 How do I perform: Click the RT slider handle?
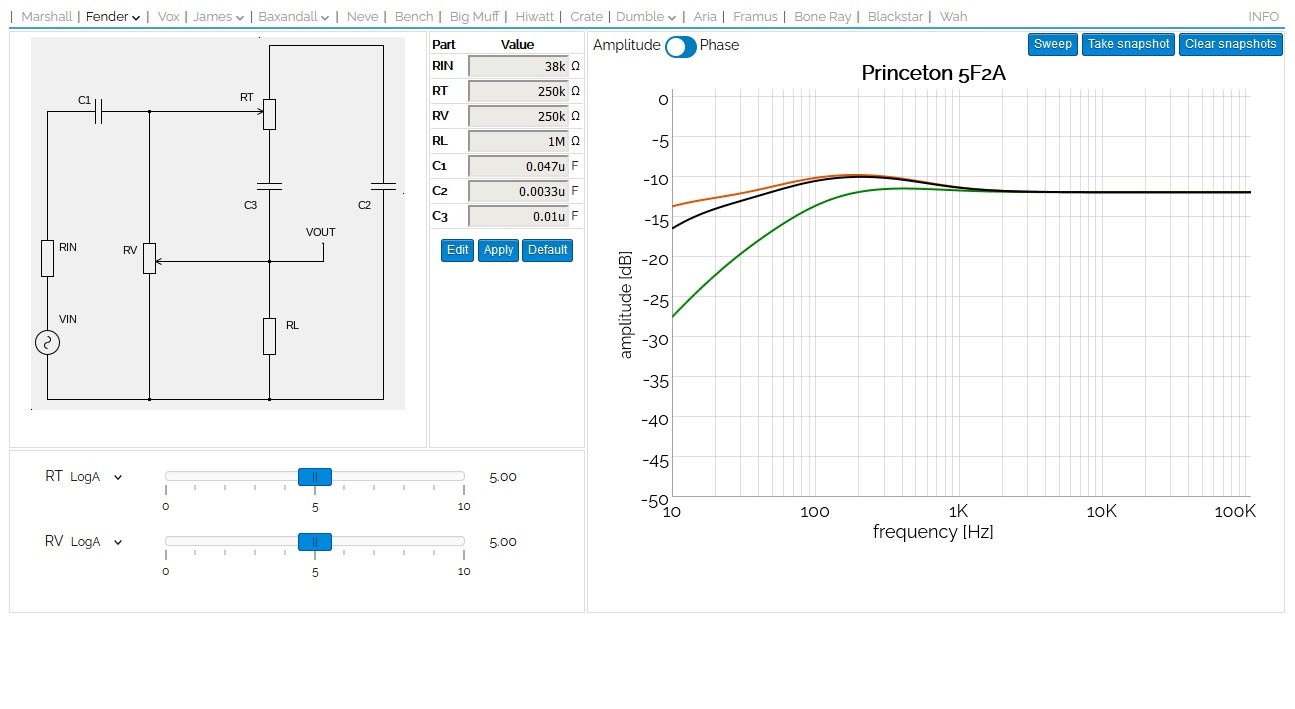[315, 477]
